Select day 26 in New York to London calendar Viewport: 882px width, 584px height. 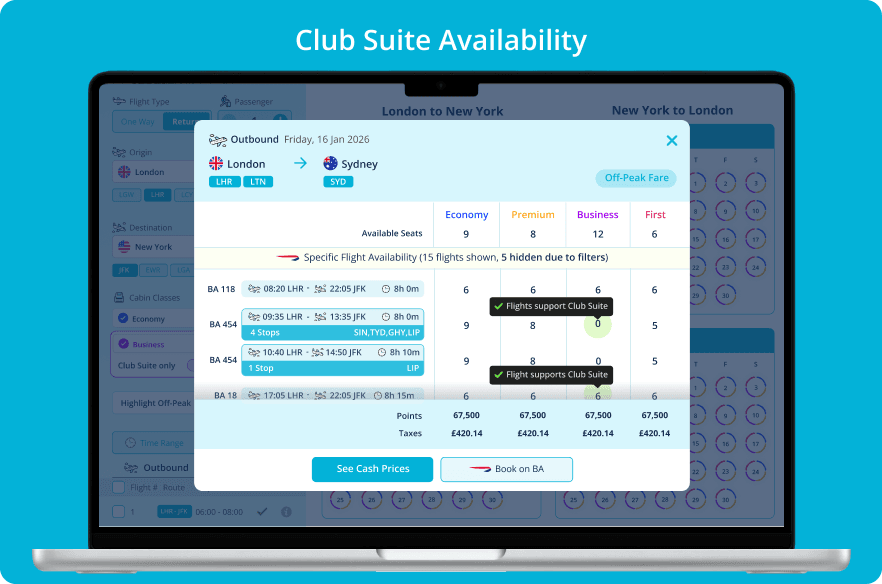[x=605, y=500]
